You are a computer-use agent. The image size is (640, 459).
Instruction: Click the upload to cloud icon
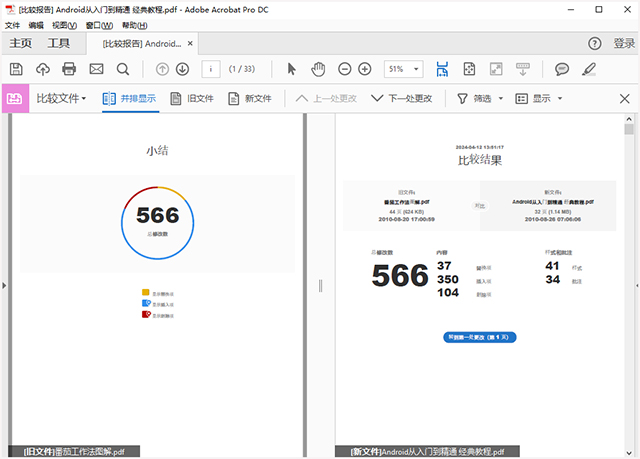pos(43,69)
